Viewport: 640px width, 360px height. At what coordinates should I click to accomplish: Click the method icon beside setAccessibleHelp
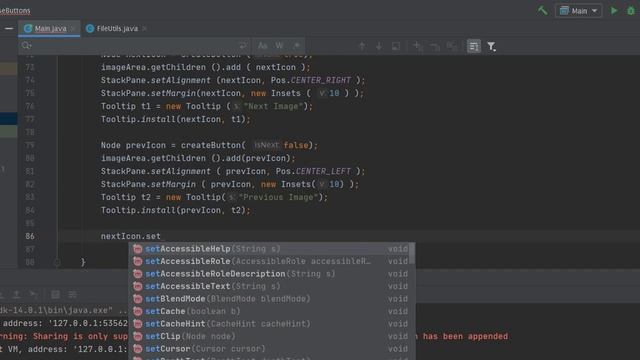[x=138, y=249]
